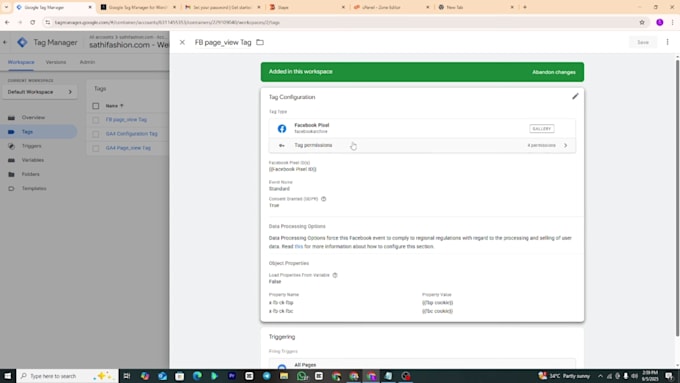Click the sathifashion.com container name

coord(129,45)
